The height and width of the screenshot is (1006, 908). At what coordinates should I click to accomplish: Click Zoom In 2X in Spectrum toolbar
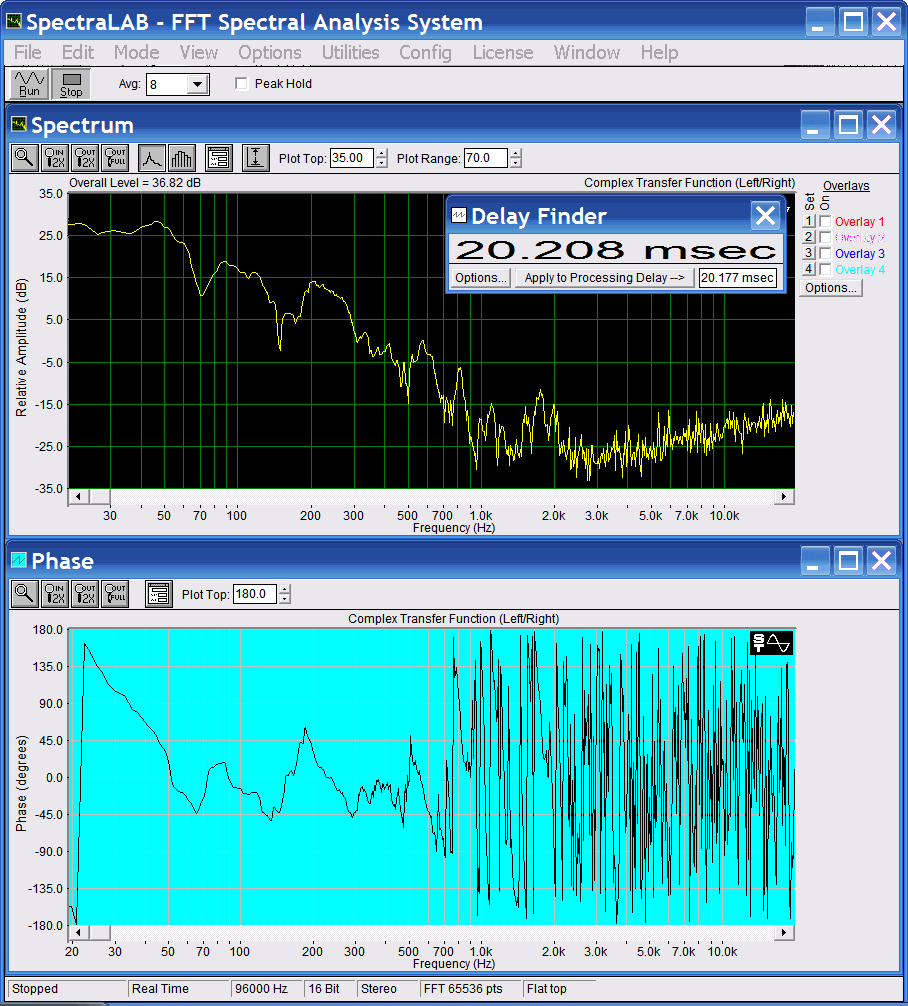pyautogui.click(x=55, y=157)
